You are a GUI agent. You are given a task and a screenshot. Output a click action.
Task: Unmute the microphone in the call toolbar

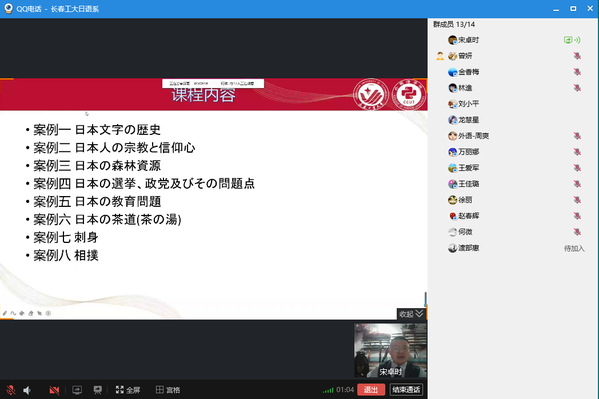coord(11,390)
